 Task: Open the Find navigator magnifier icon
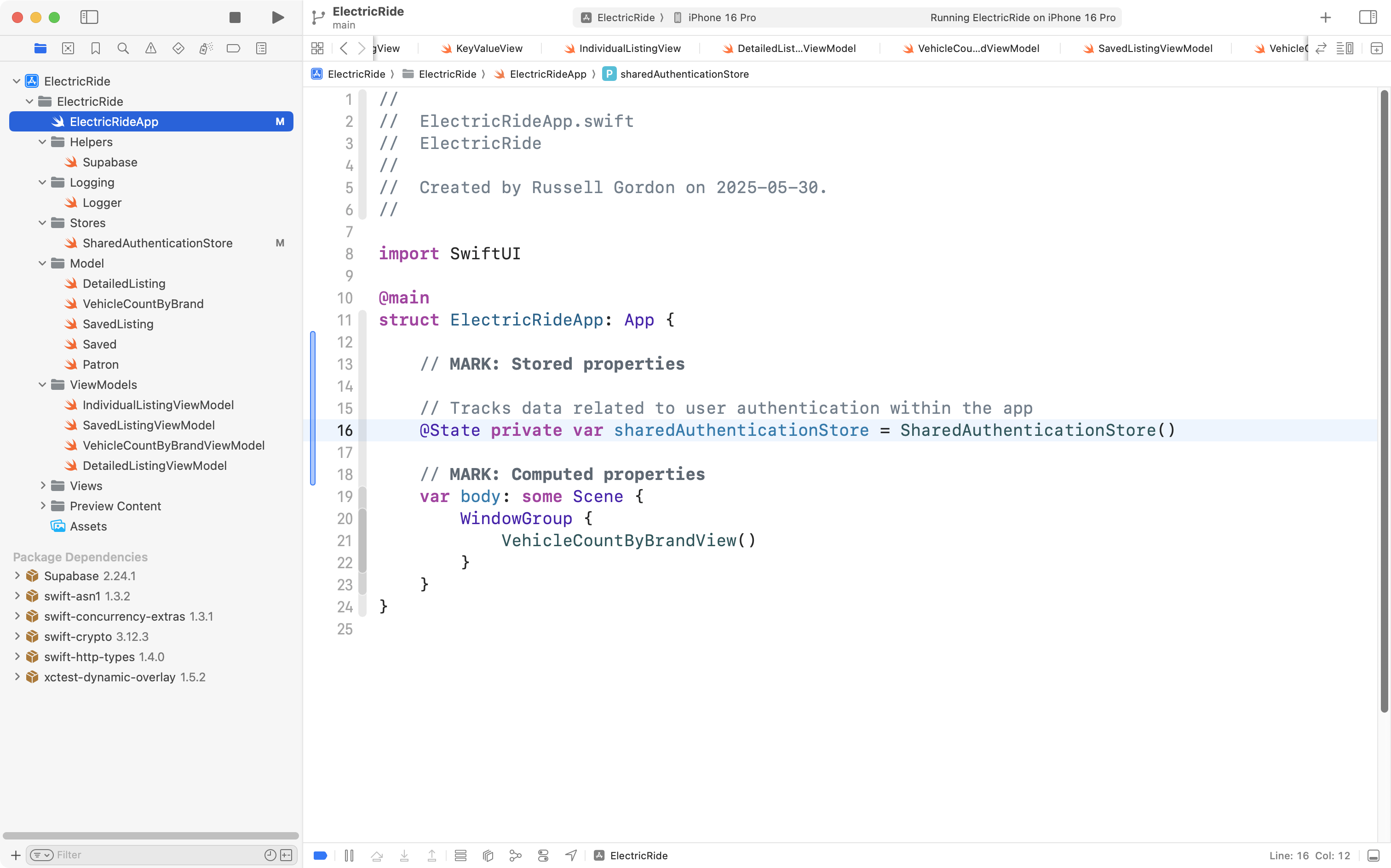coord(123,48)
